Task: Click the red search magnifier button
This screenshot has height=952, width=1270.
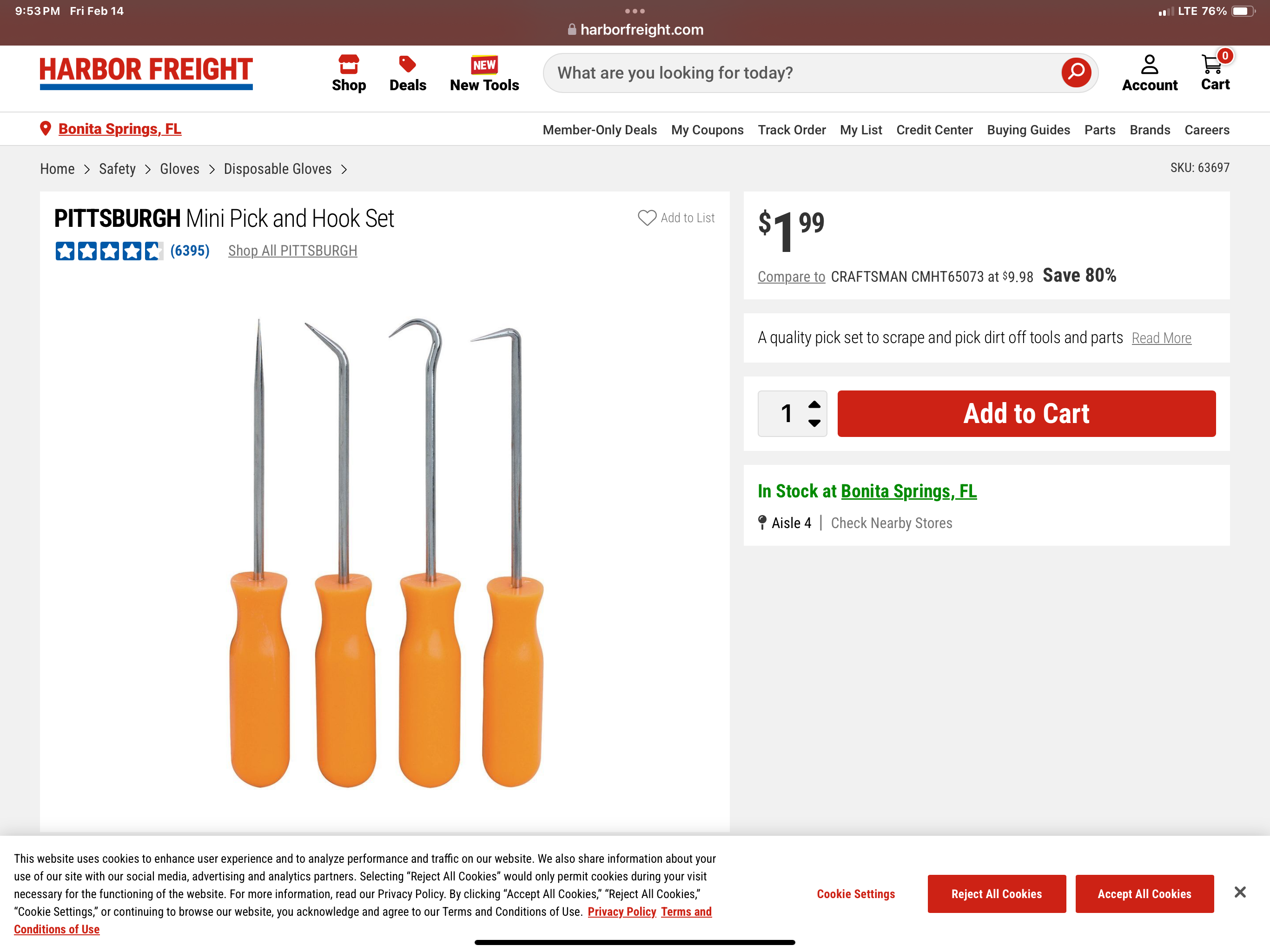Action: (x=1075, y=73)
